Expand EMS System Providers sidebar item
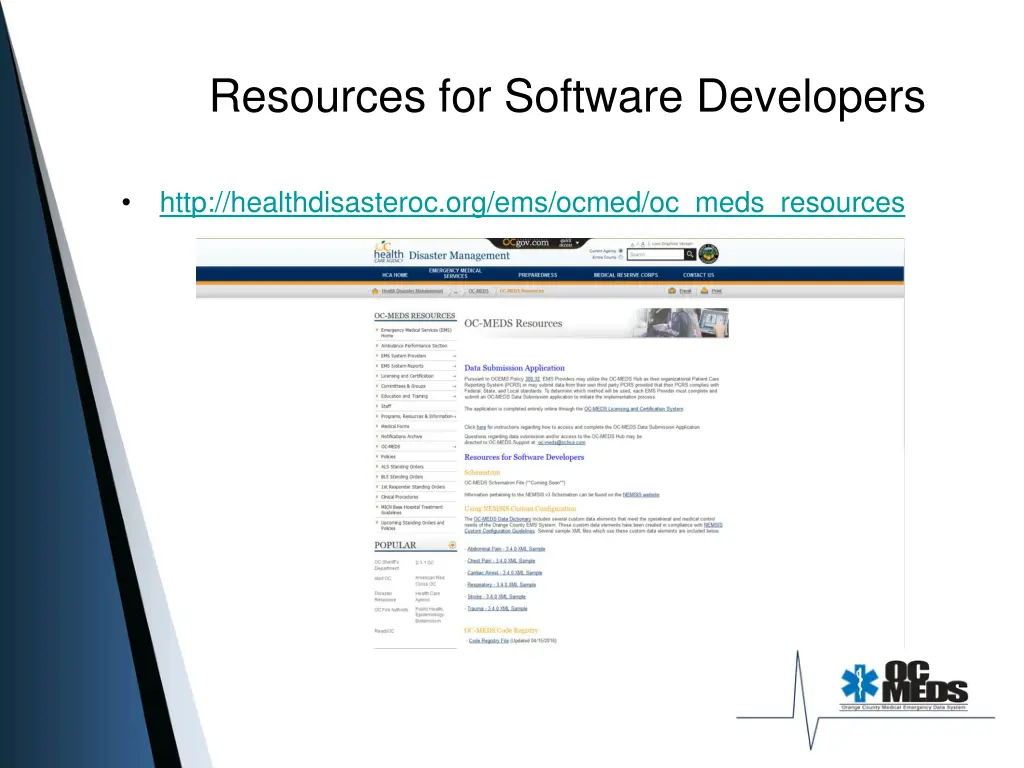The height and width of the screenshot is (768, 1024). 454,356
